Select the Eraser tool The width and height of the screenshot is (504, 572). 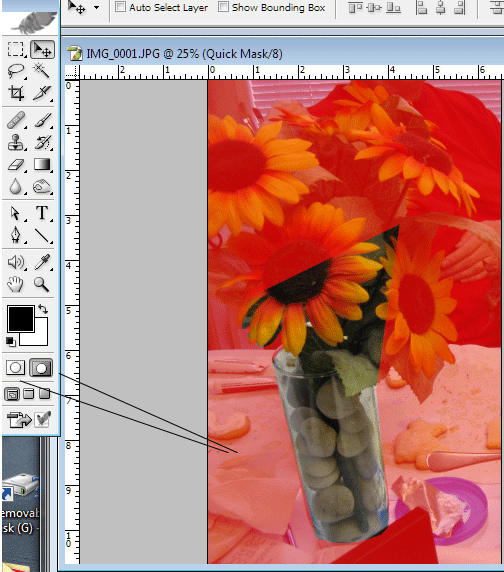[x=16, y=165]
